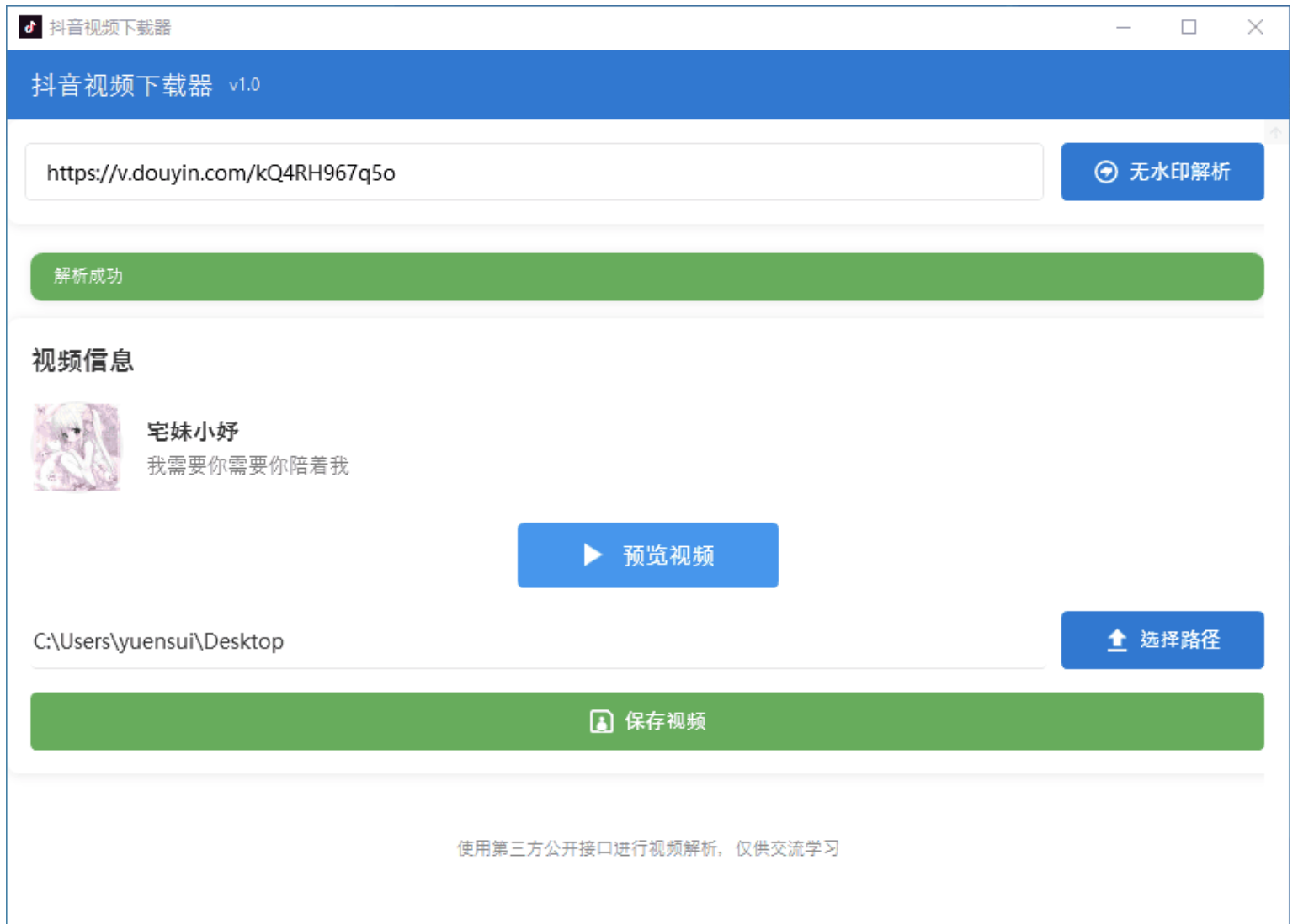Click the 无水印解析 parse button
The width and height of the screenshot is (1298, 924).
(1162, 172)
